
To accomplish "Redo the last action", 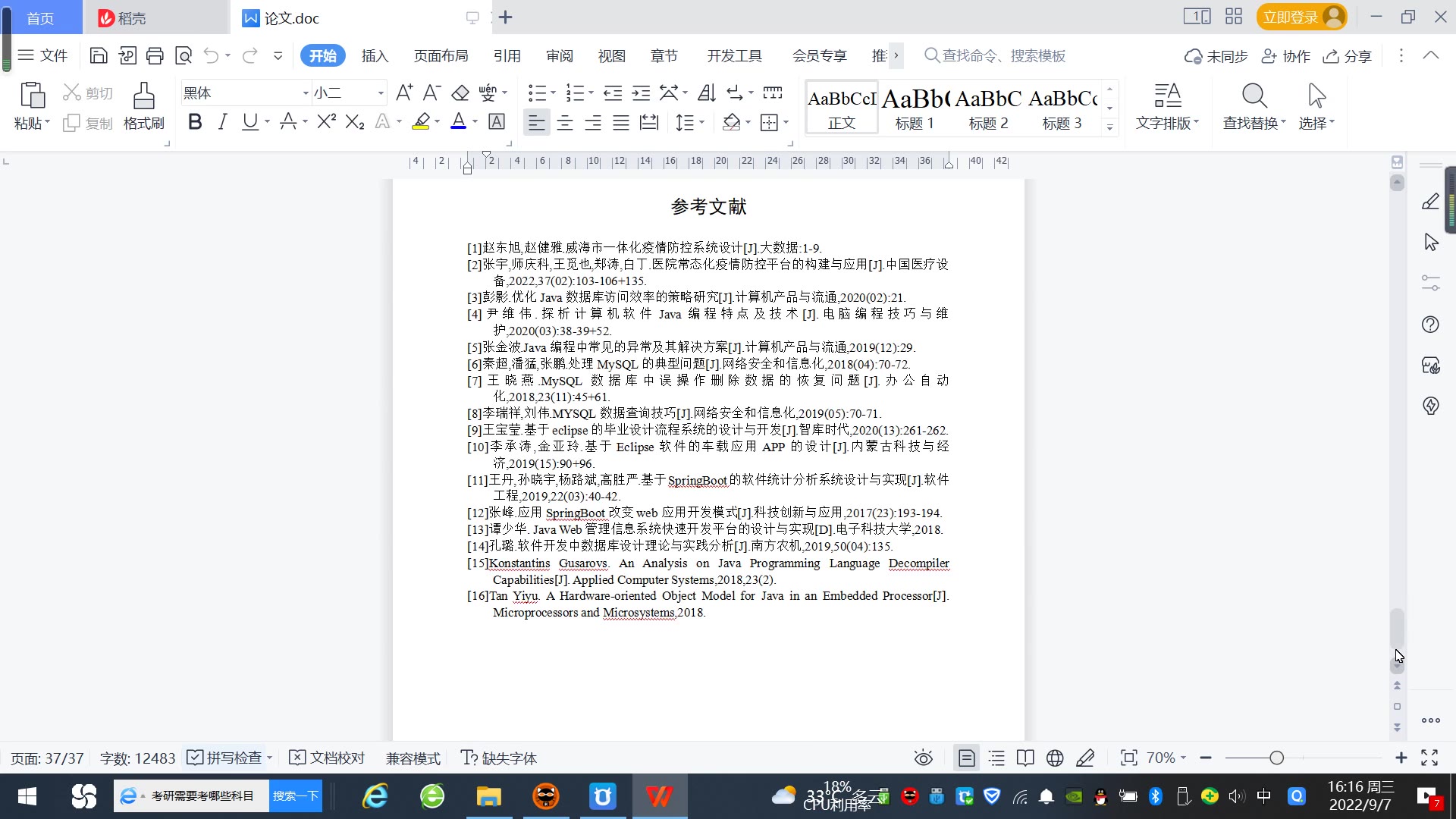I will click(x=249, y=55).
